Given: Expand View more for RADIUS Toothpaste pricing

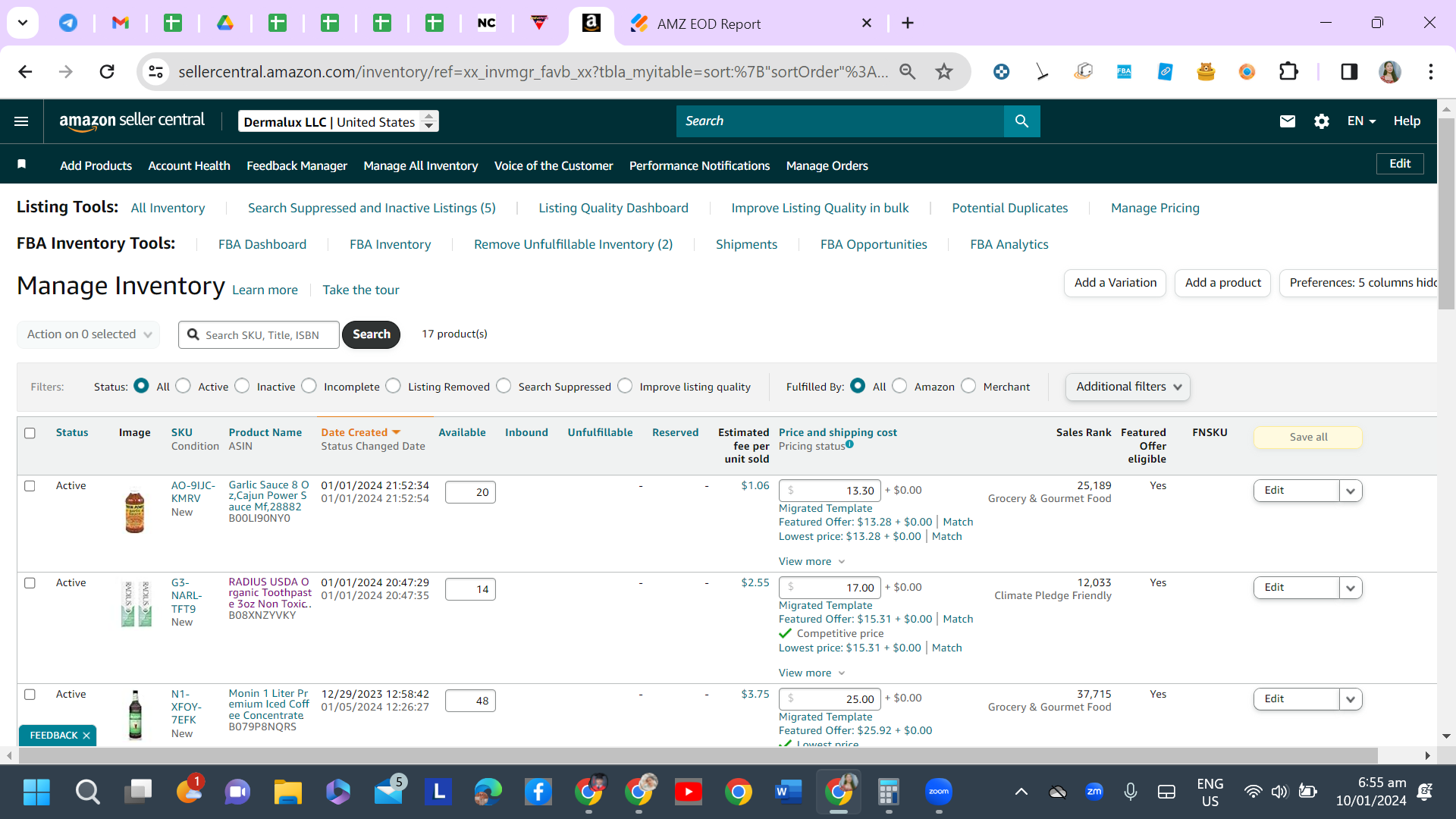Looking at the screenshot, I should click(x=811, y=673).
